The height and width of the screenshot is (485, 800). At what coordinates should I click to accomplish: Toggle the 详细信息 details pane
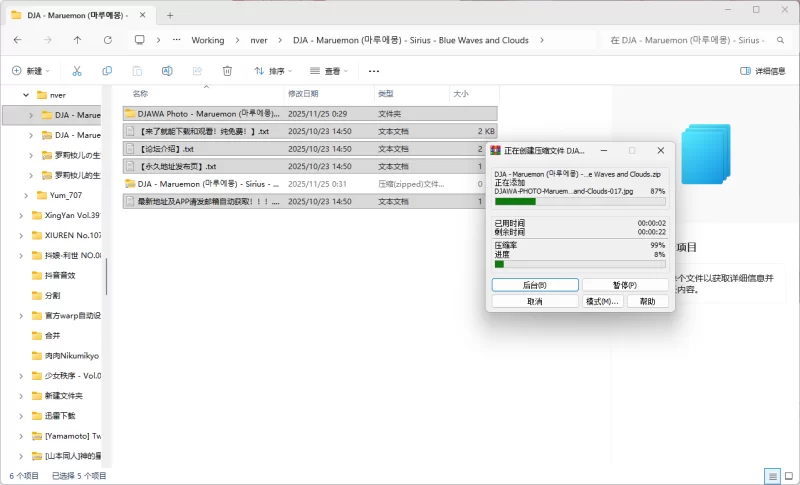[763, 71]
